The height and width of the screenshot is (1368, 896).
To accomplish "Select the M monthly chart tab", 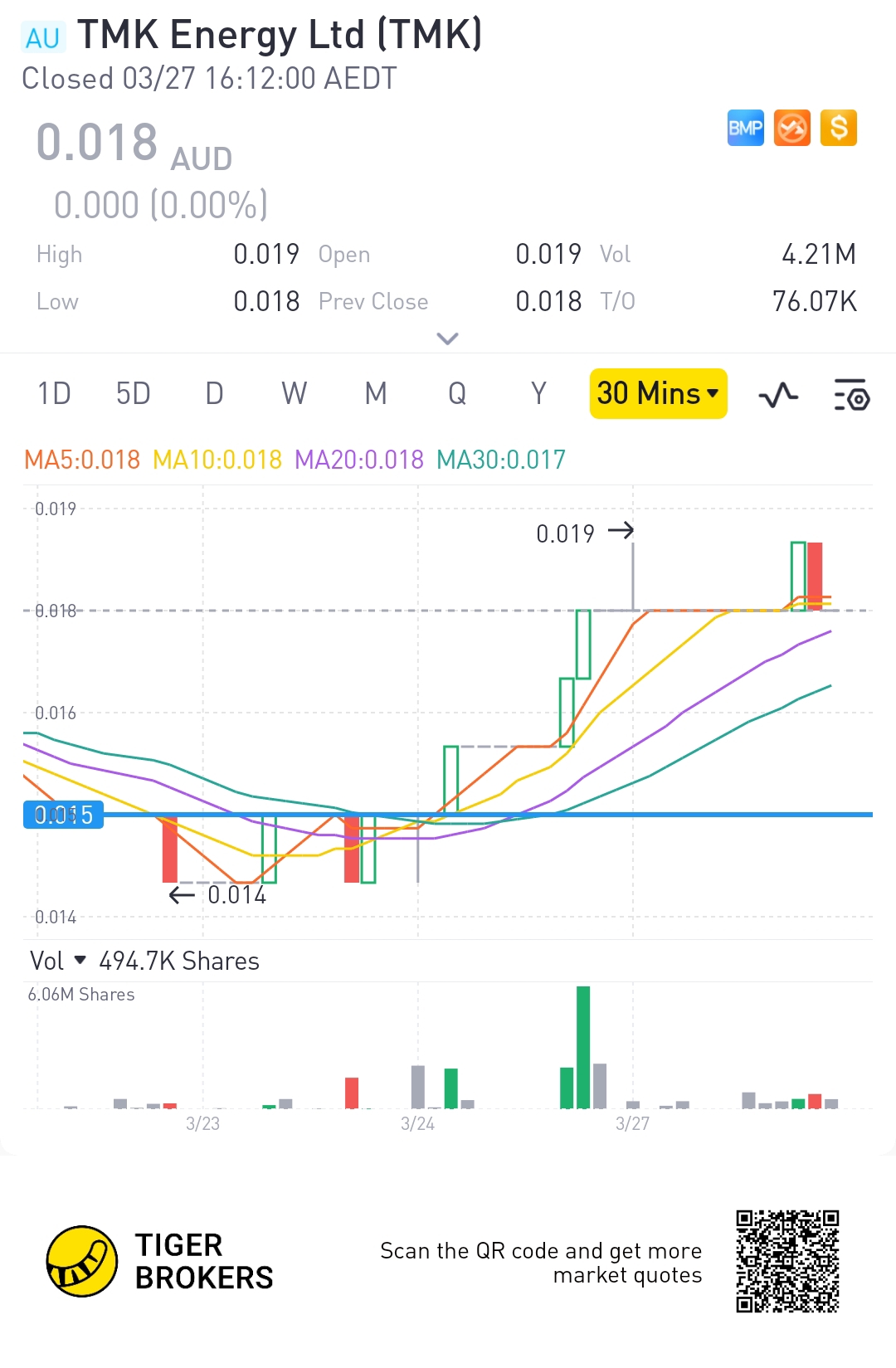I will click(376, 393).
